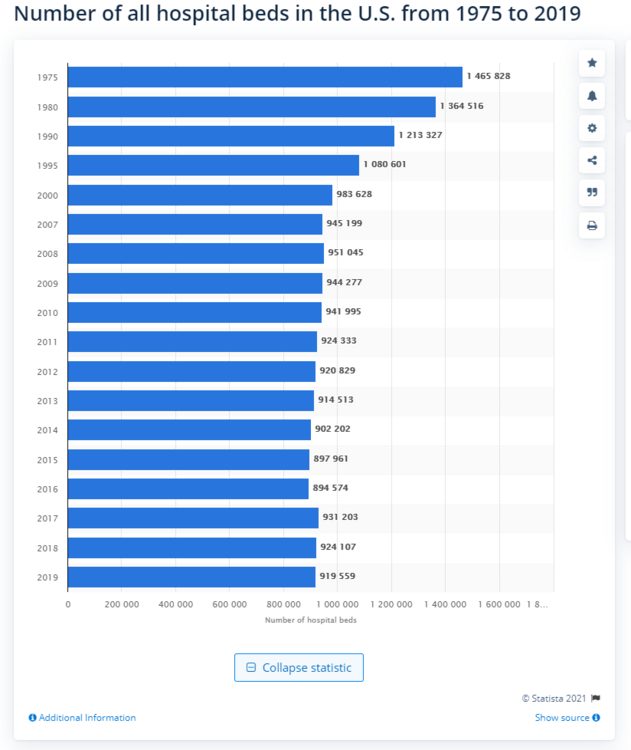Click the share icon

pyautogui.click(x=592, y=160)
